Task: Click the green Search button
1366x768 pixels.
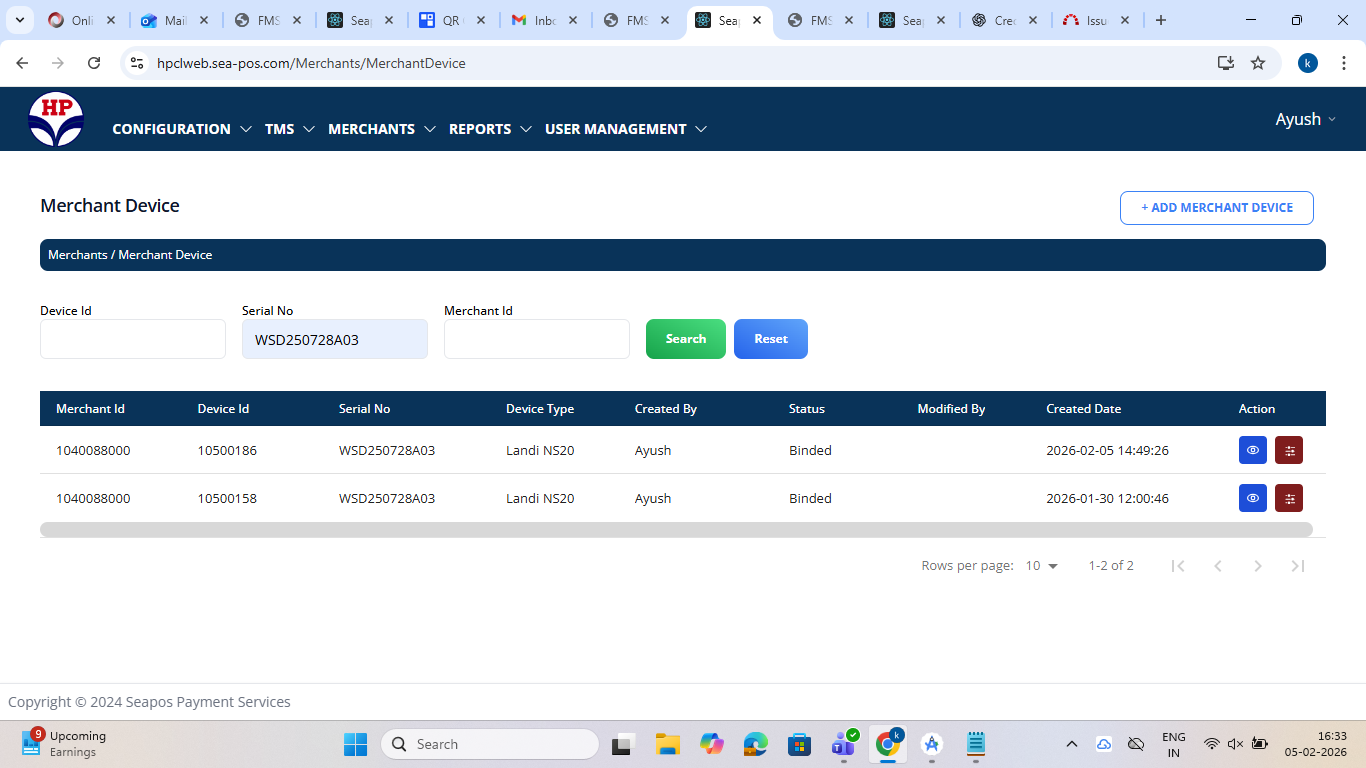Action: (685, 339)
